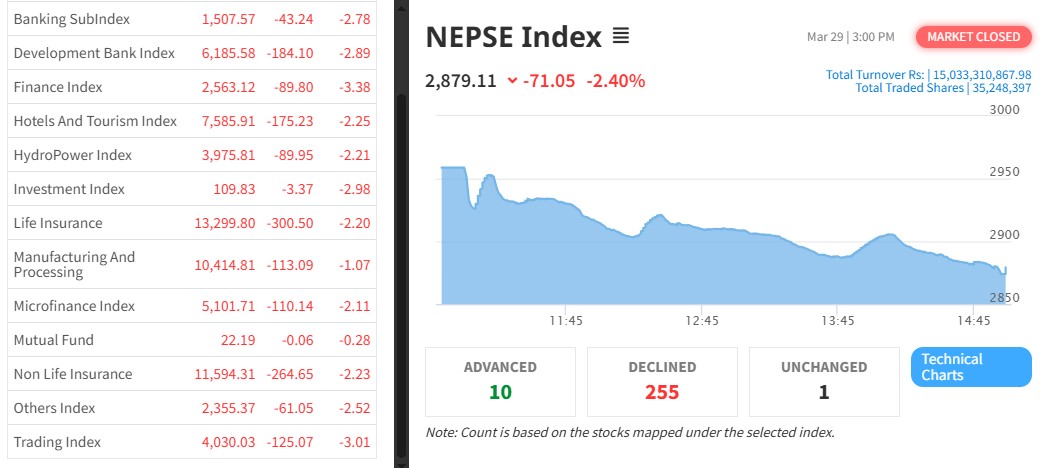The height and width of the screenshot is (468, 1042).
Task: Select the Mutual Fund entry
Action: [53, 340]
